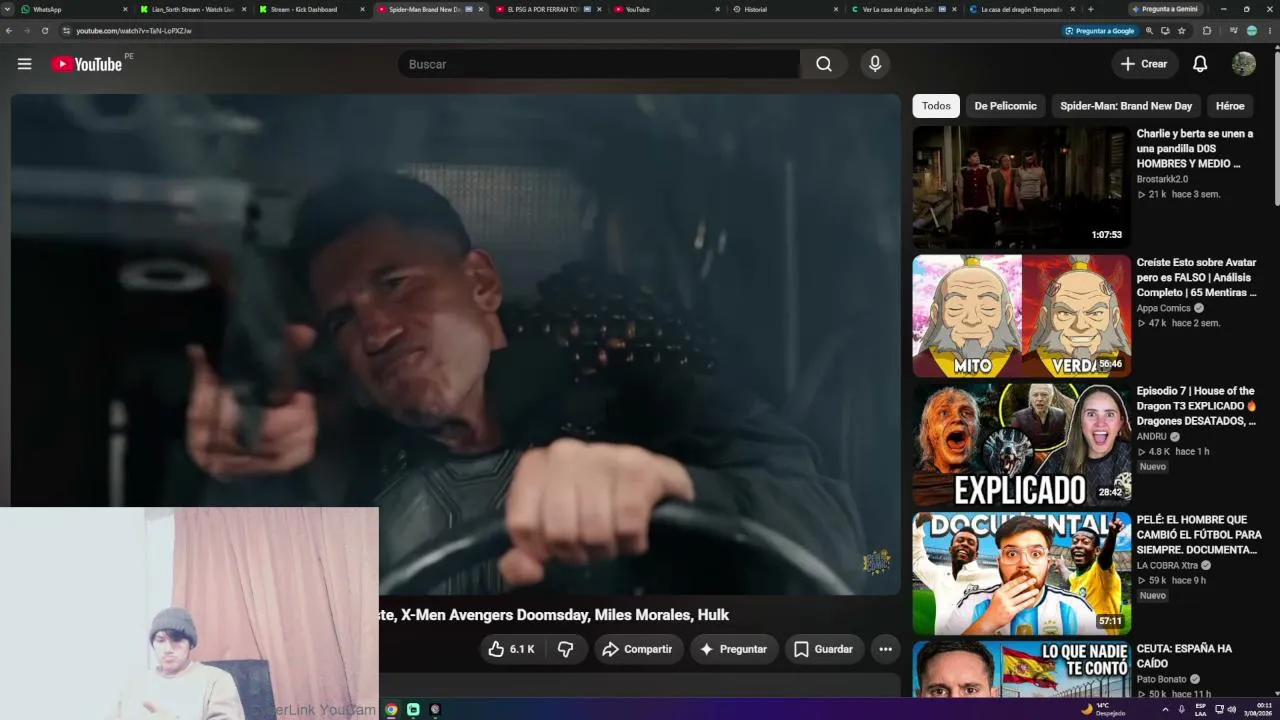Open the green app icon in taskbar
Screen dimensions: 1280x720
[x=413, y=709]
